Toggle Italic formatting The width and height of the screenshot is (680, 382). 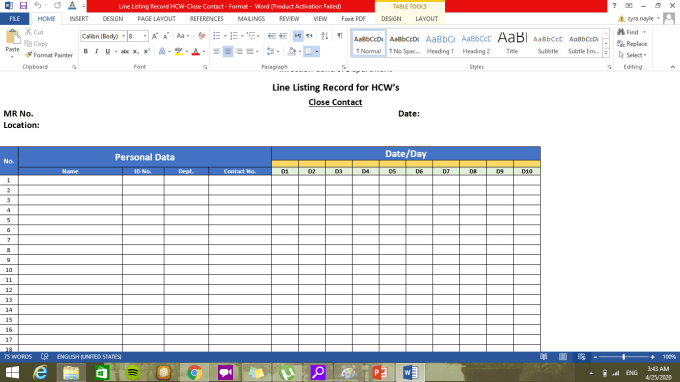tap(96, 52)
